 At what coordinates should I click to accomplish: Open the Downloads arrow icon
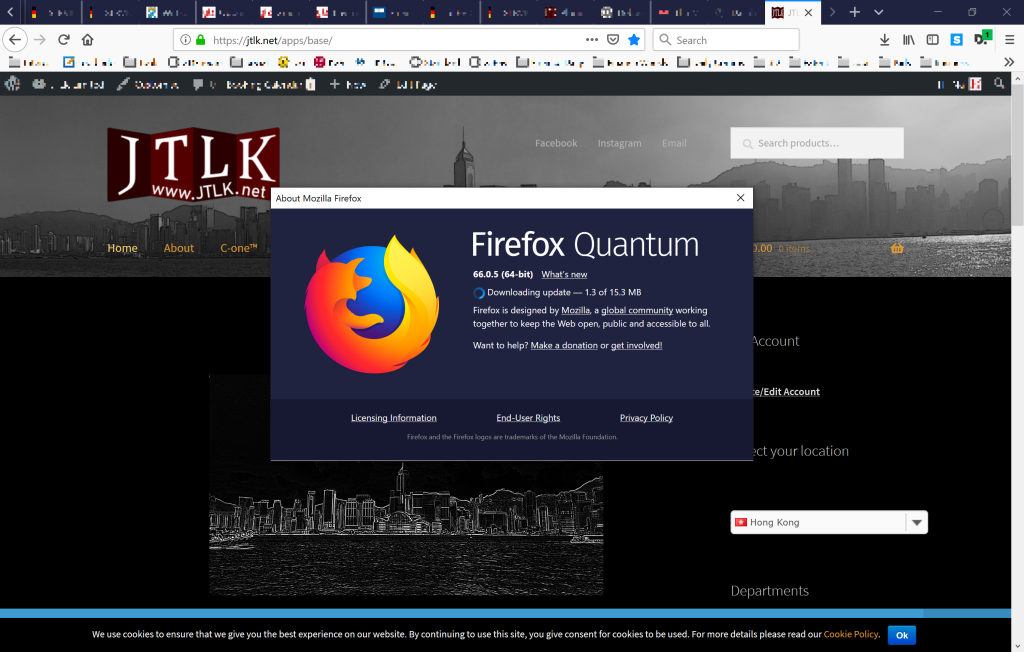[884, 40]
